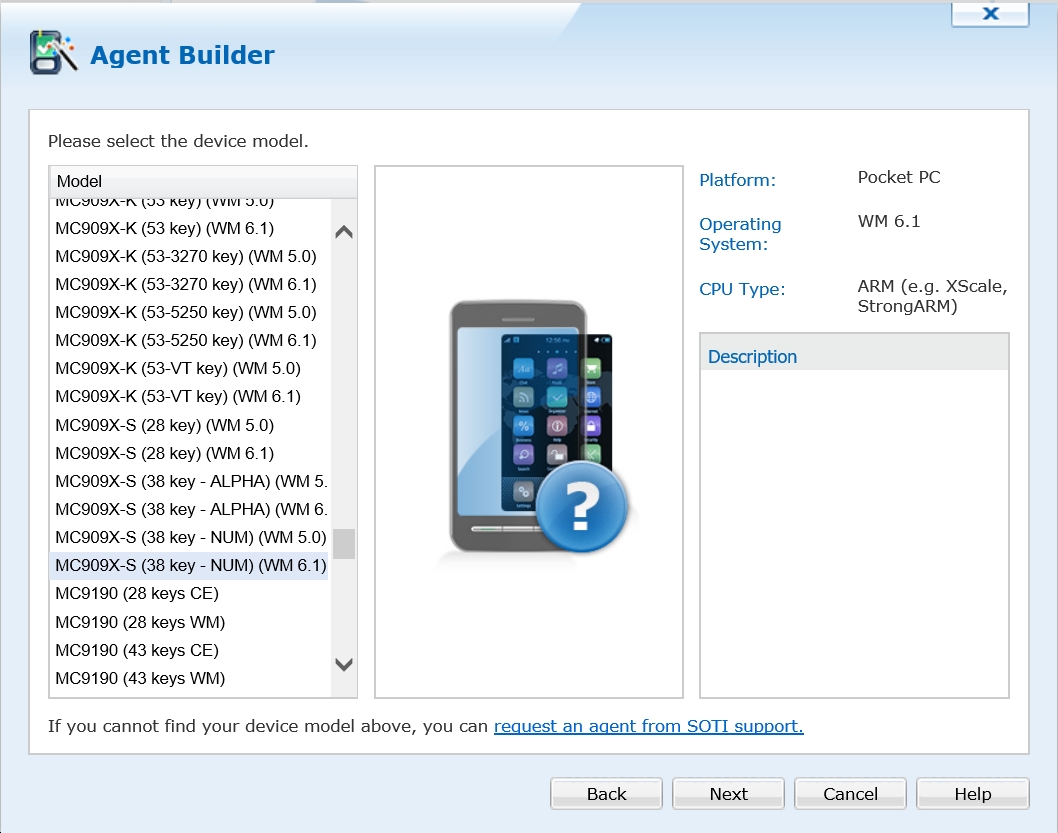Select MC909X-K (53 key) (WM 6.1)
The image size is (1058, 833).
coord(164,228)
